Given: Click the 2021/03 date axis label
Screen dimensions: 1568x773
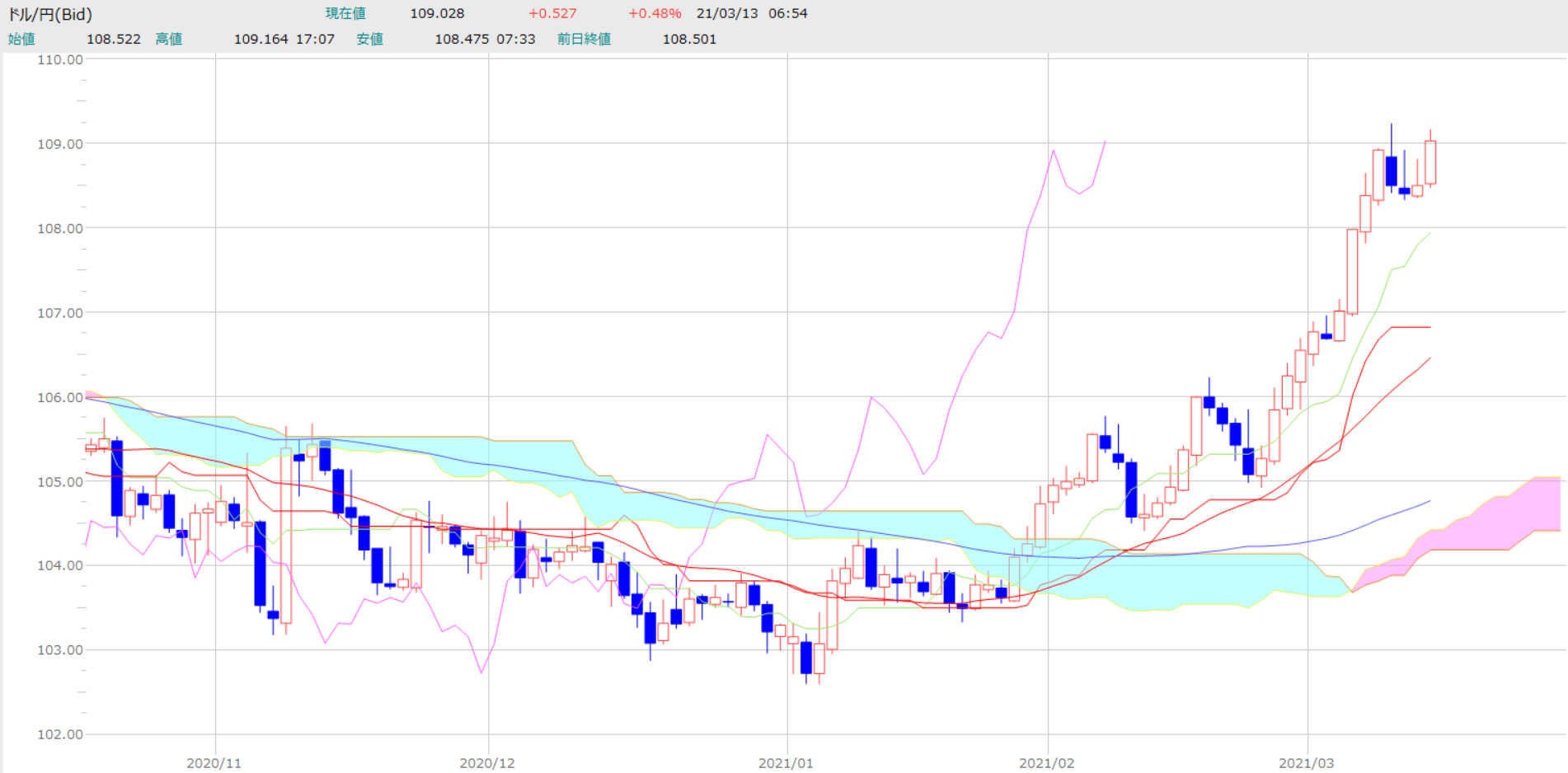Looking at the screenshot, I should click(1307, 763).
